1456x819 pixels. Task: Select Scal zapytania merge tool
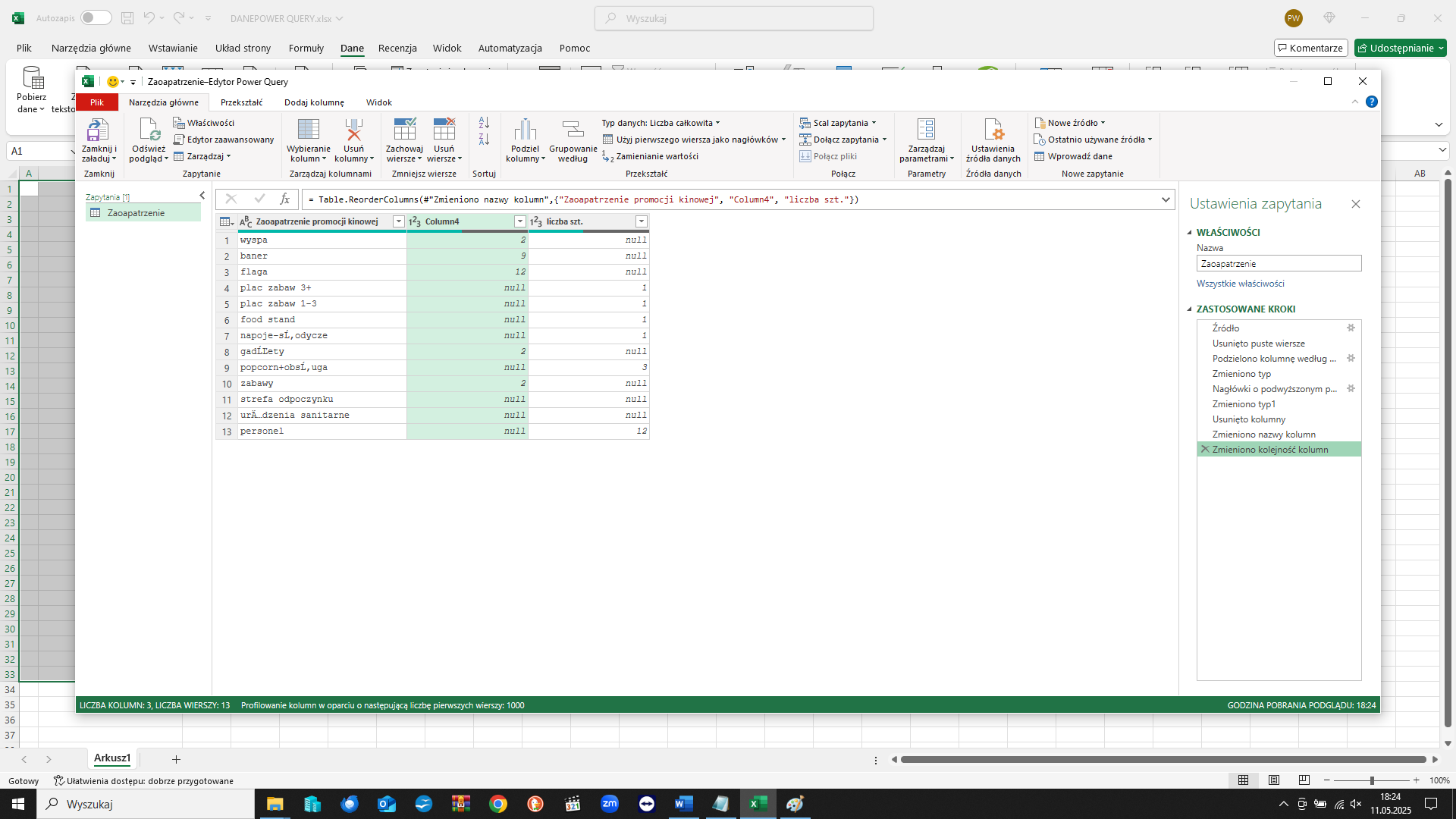837,122
